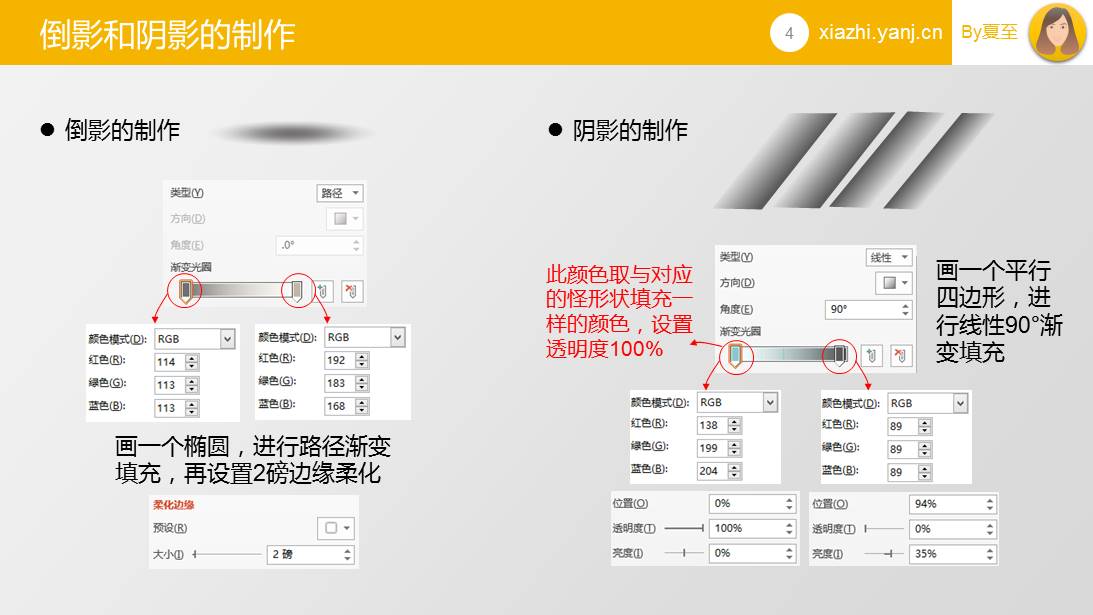Click the angle field showing 90°
The width and height of the screenshot is (1093, 615).
(863, 309)
